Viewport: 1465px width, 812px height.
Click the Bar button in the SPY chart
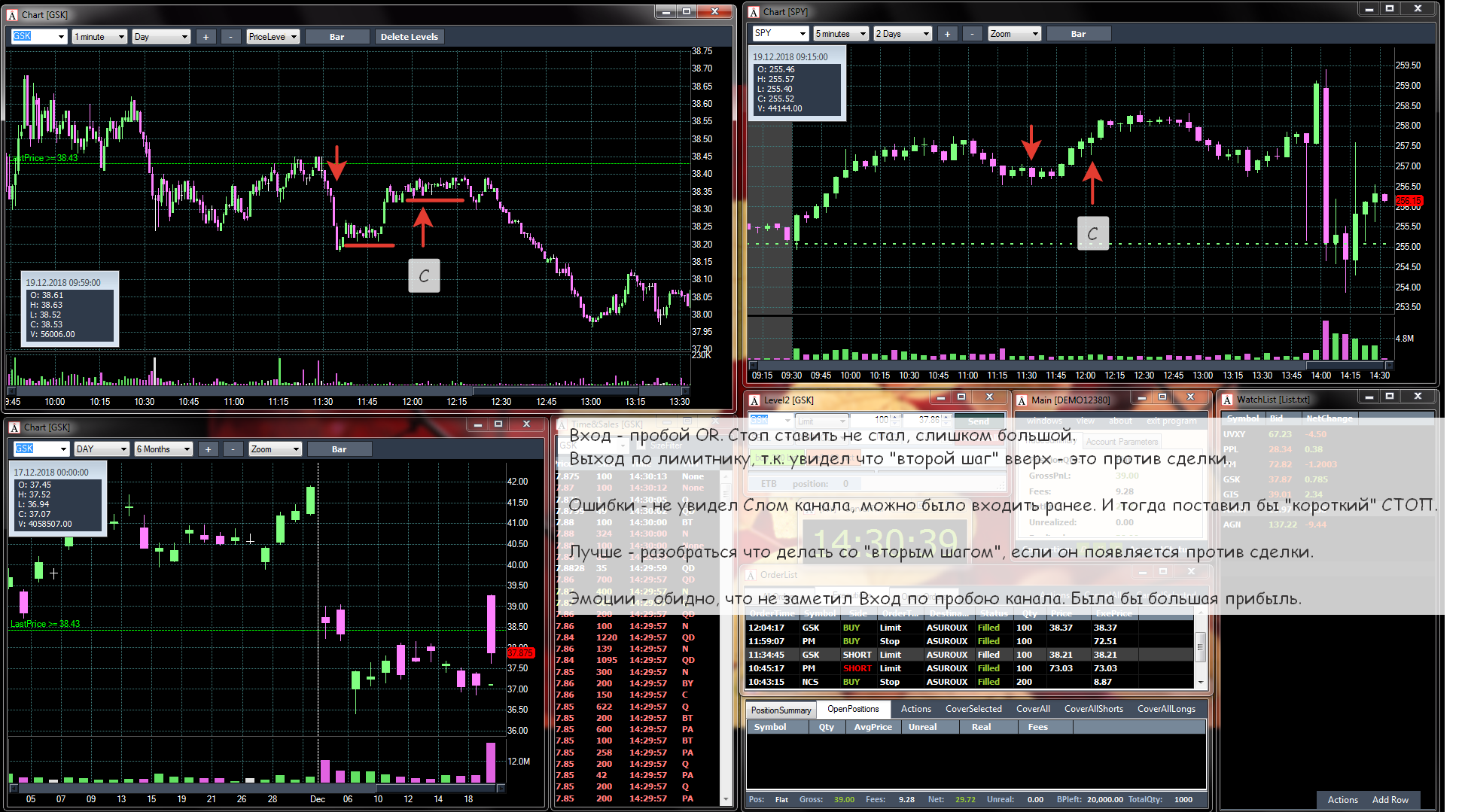[1078, 34]
